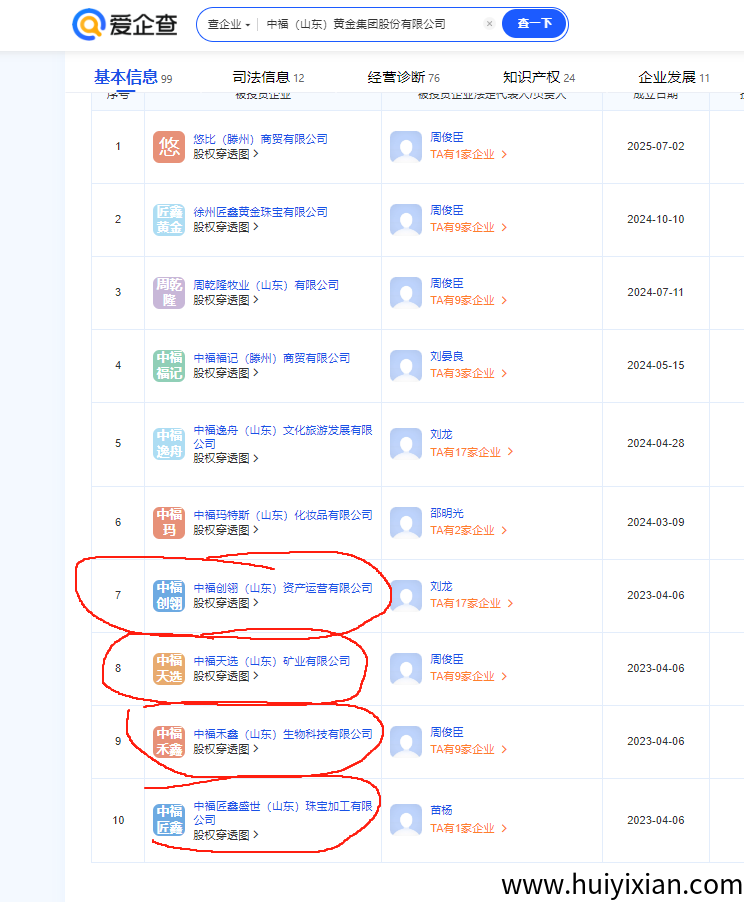Click the avatar next to 邵明光
Screen dimensions: 744x902
[406, 523]
